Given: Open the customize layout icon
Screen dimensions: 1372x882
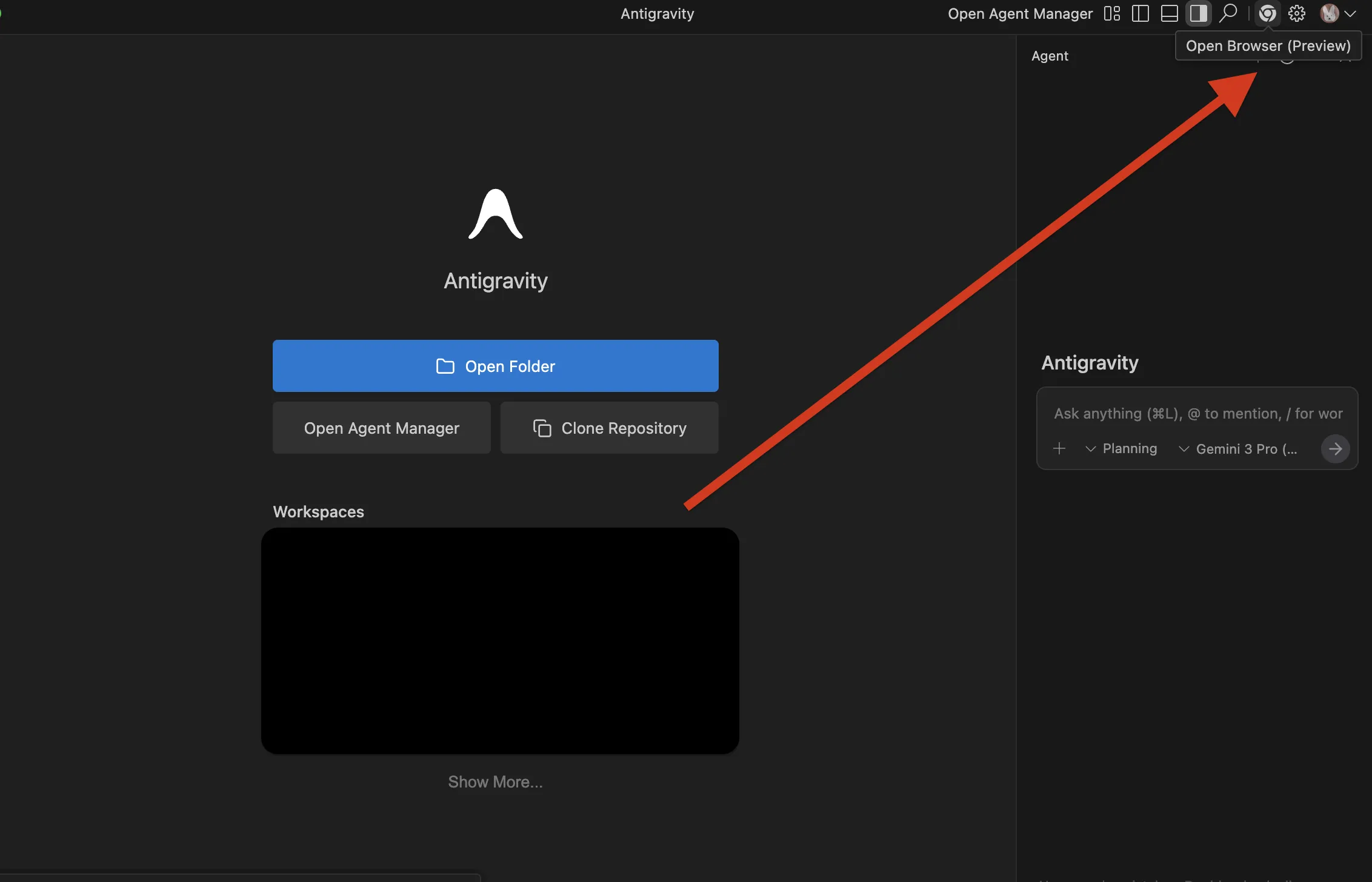Looking at the screenshot, I should pyautogui.click(x=1111, y=13).
